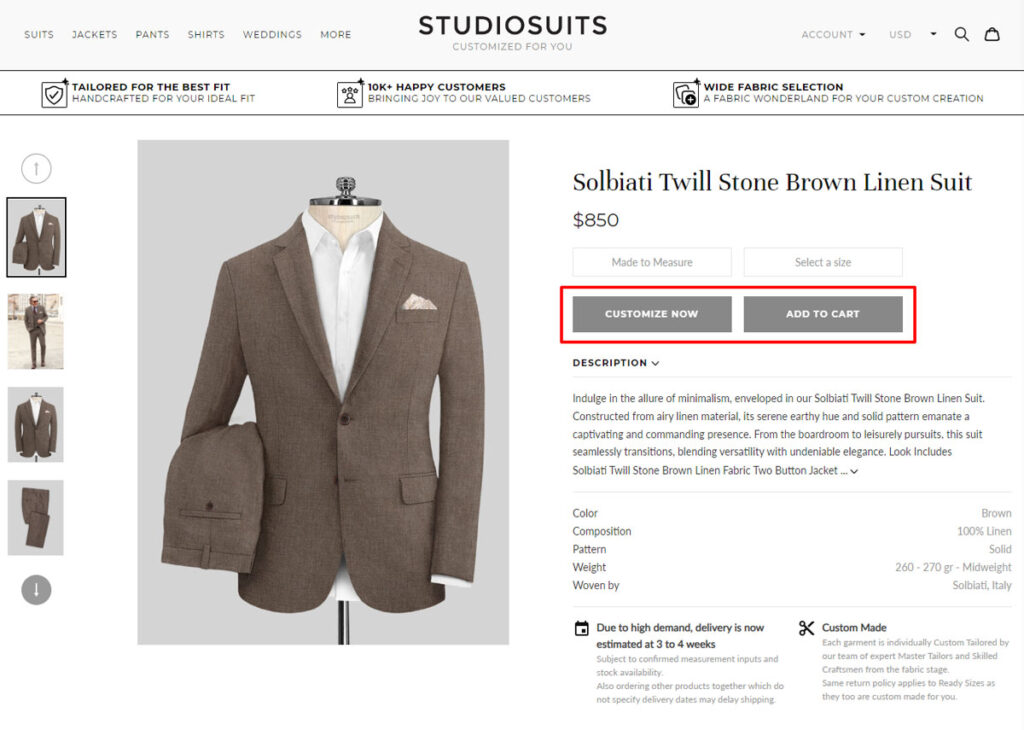View the suit trousers thumbnail
The image size is (1024, 730).
[36, 518]
